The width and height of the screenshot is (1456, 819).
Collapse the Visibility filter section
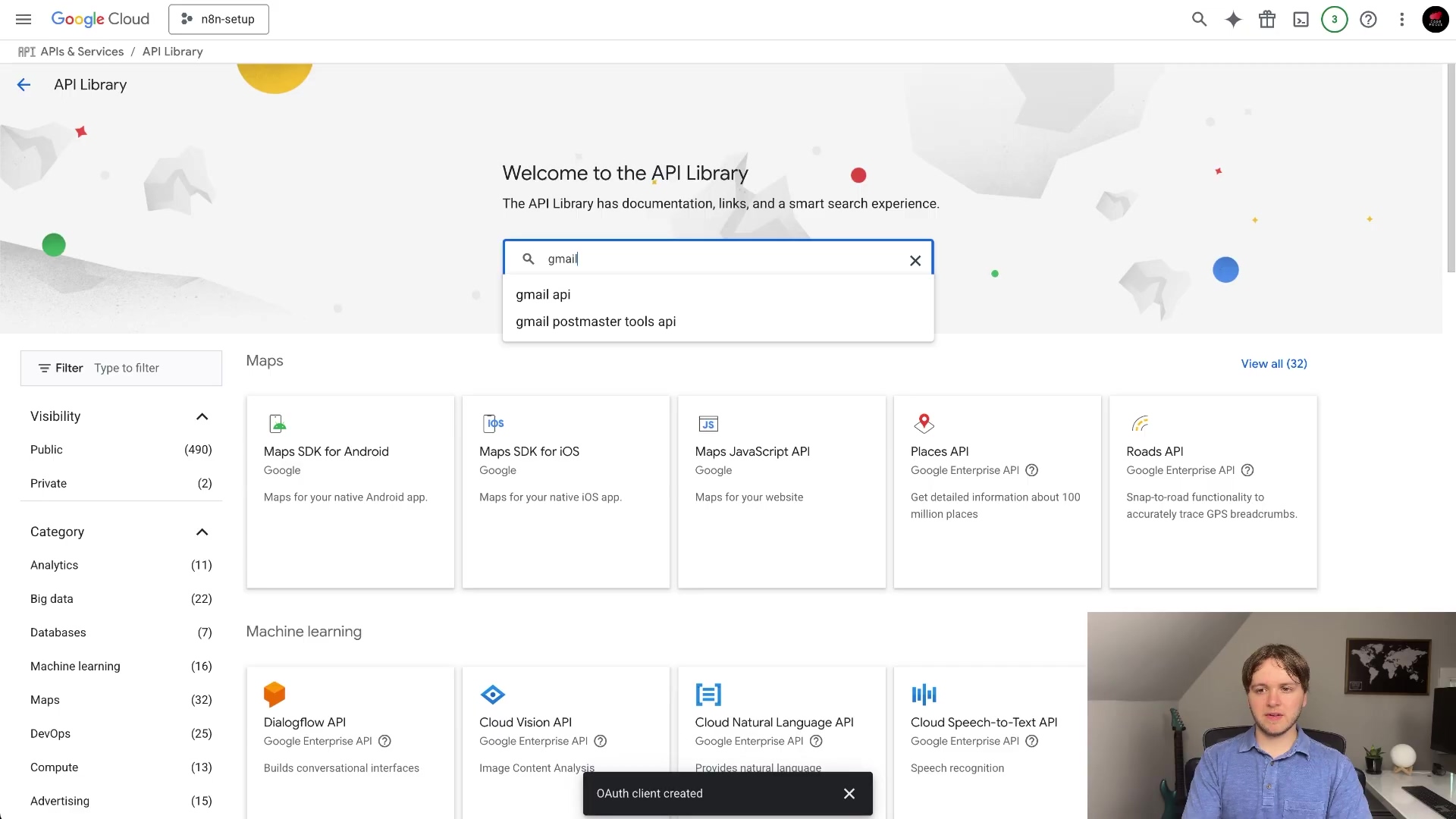point(202,416)
